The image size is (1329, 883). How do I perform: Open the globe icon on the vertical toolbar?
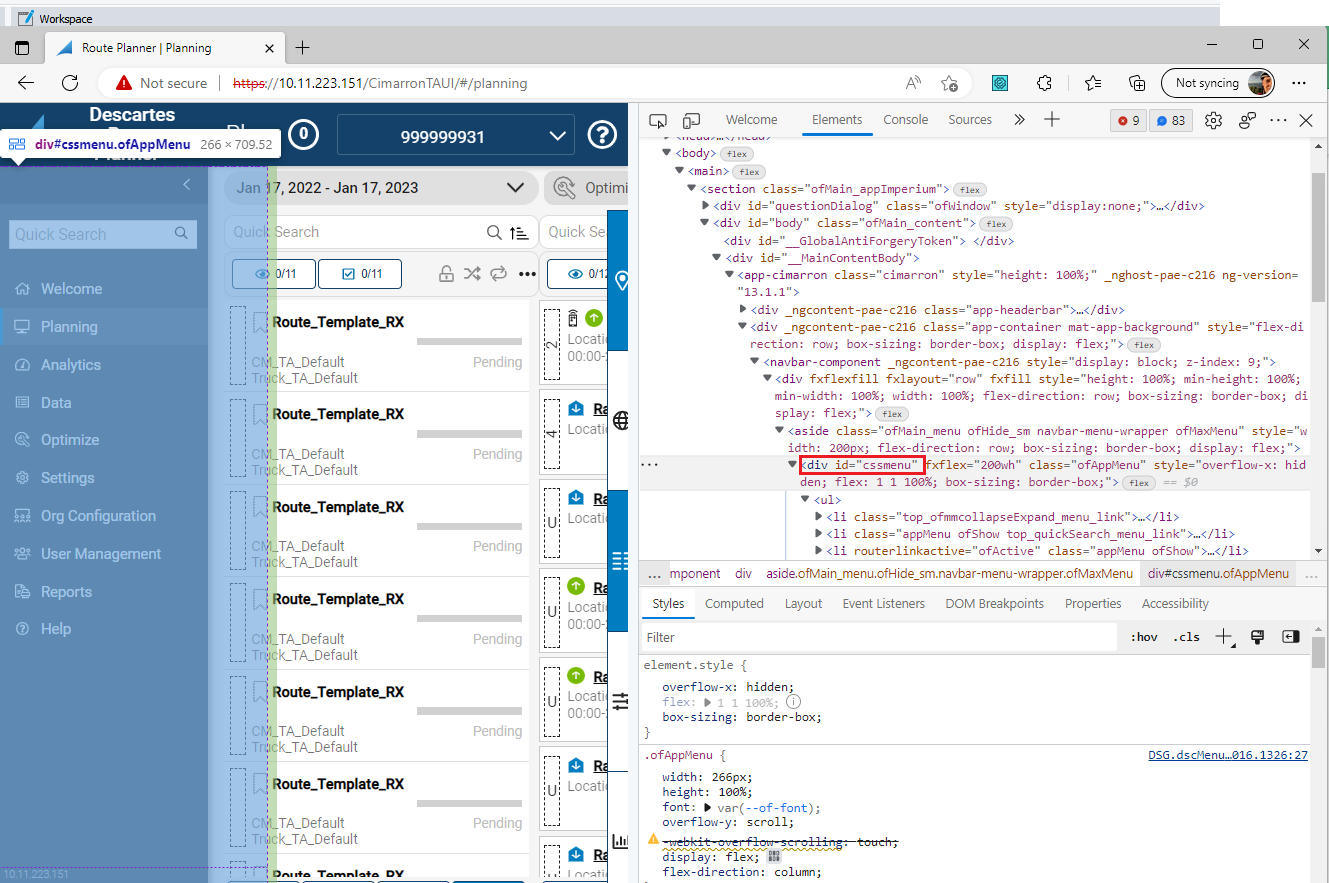(620, 420)
